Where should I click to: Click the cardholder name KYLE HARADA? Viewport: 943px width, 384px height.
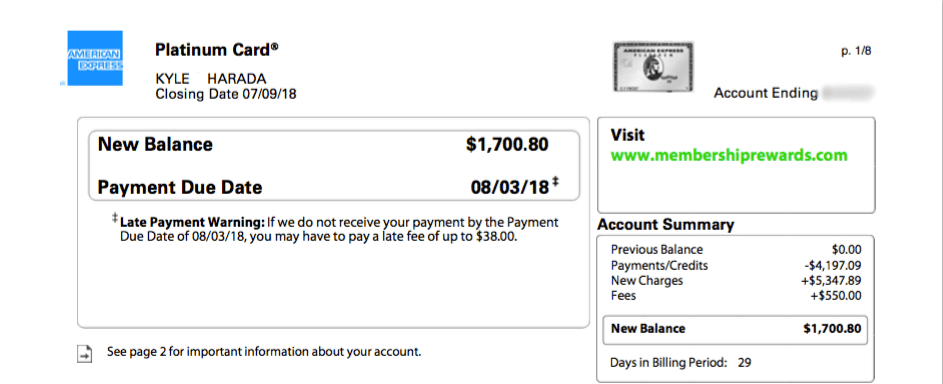211,79
